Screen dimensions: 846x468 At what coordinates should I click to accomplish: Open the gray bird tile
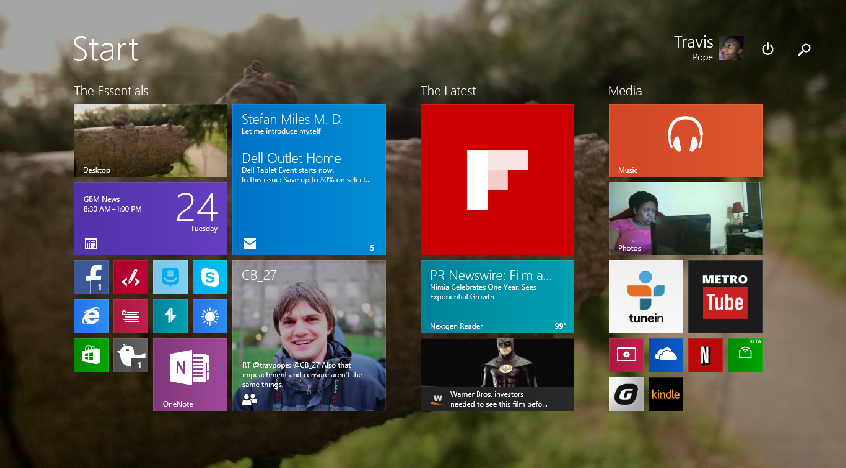tap(131, 355)
